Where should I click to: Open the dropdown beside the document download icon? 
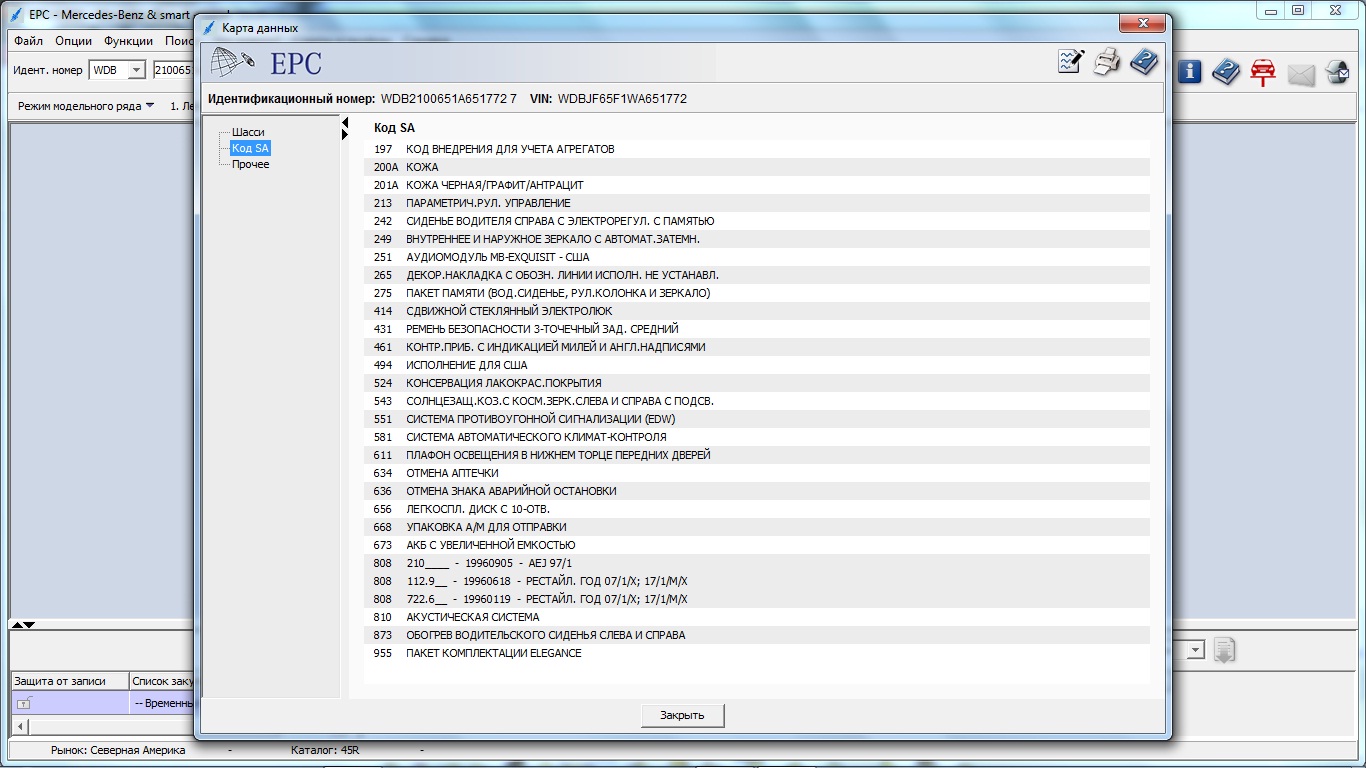1195,651
